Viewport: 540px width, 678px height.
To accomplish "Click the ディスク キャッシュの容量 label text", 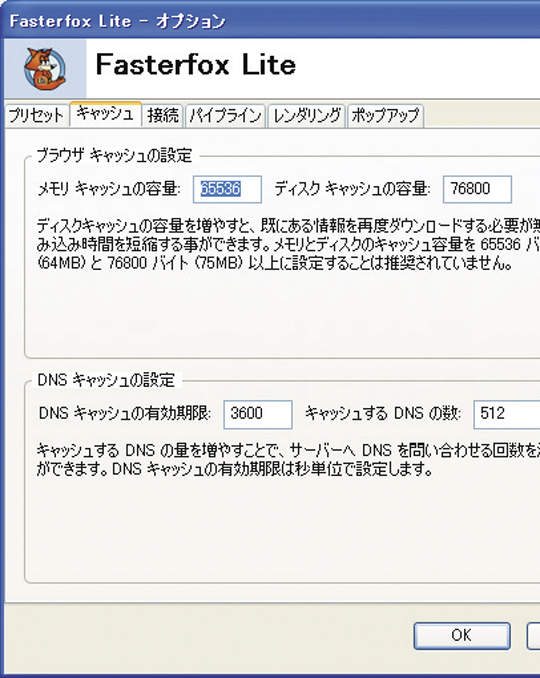I will [352, 189].
